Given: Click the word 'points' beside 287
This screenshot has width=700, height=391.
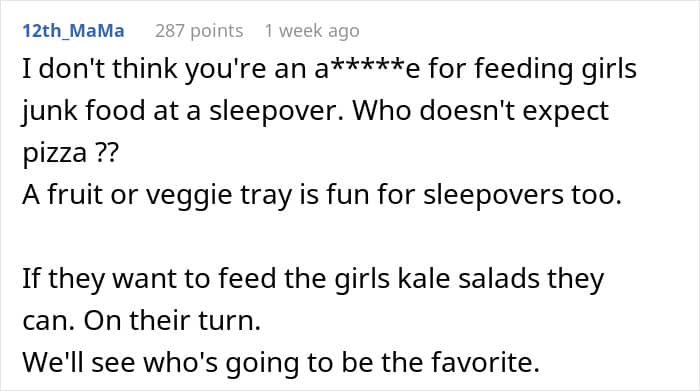Looking at the screenshot, I should (216, 31).
